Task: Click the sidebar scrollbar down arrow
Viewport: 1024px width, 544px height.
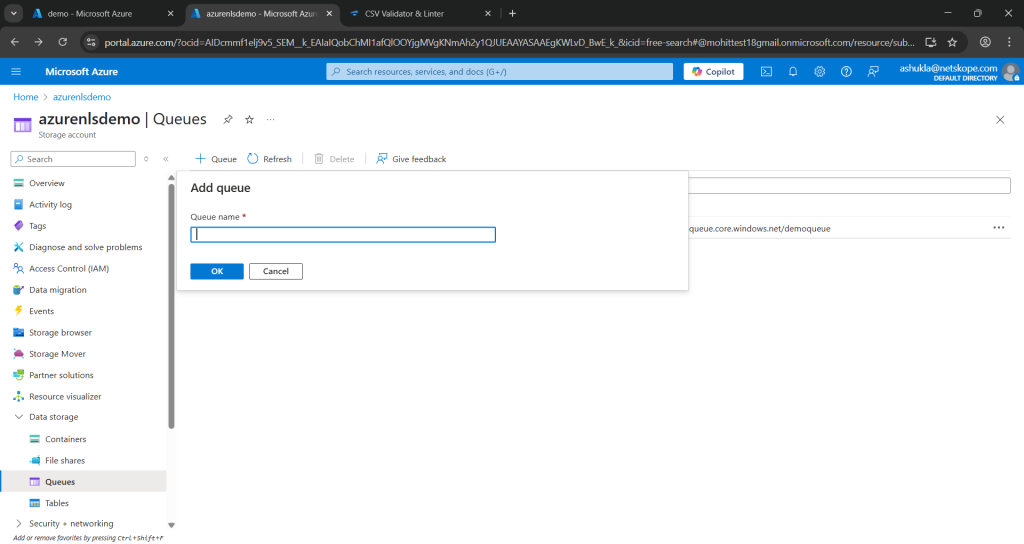Action: point(172,525)
